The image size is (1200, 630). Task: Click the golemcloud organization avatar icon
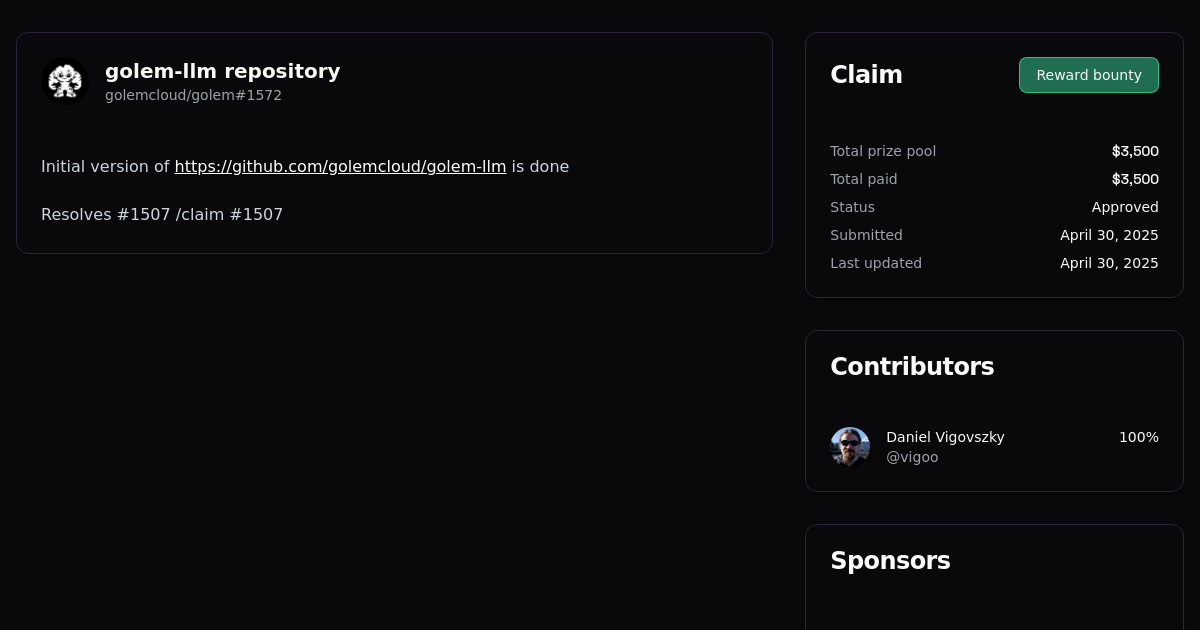(x=65, y=81)
